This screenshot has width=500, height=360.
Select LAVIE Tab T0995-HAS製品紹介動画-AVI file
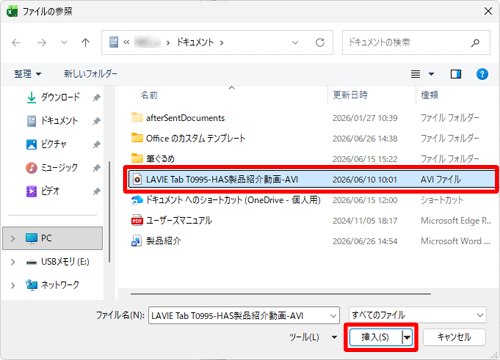point(312,179)
